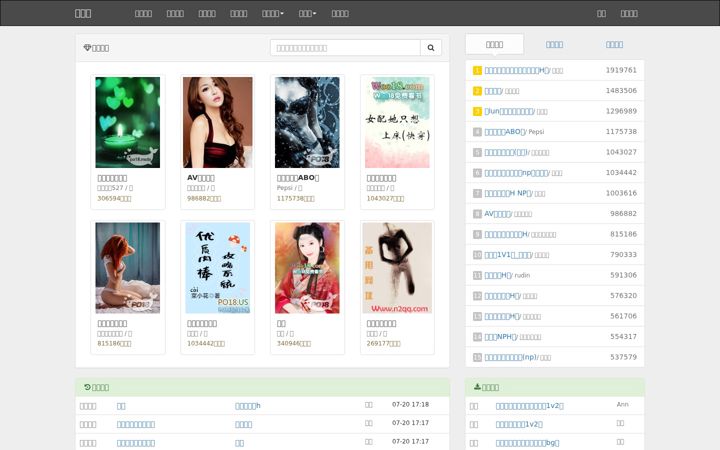
Task: Open the green hearts candle book cover
Action: pos(128,122)
